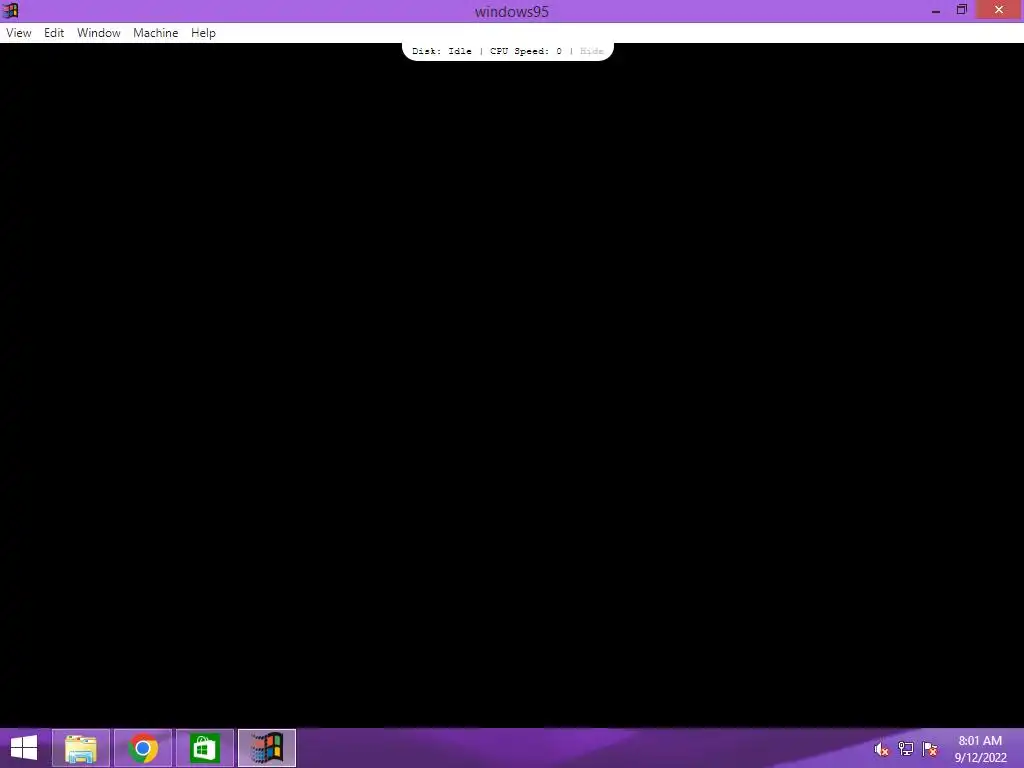
Task: Open File Explorer from the taskbar
Action: click(81, 748)
